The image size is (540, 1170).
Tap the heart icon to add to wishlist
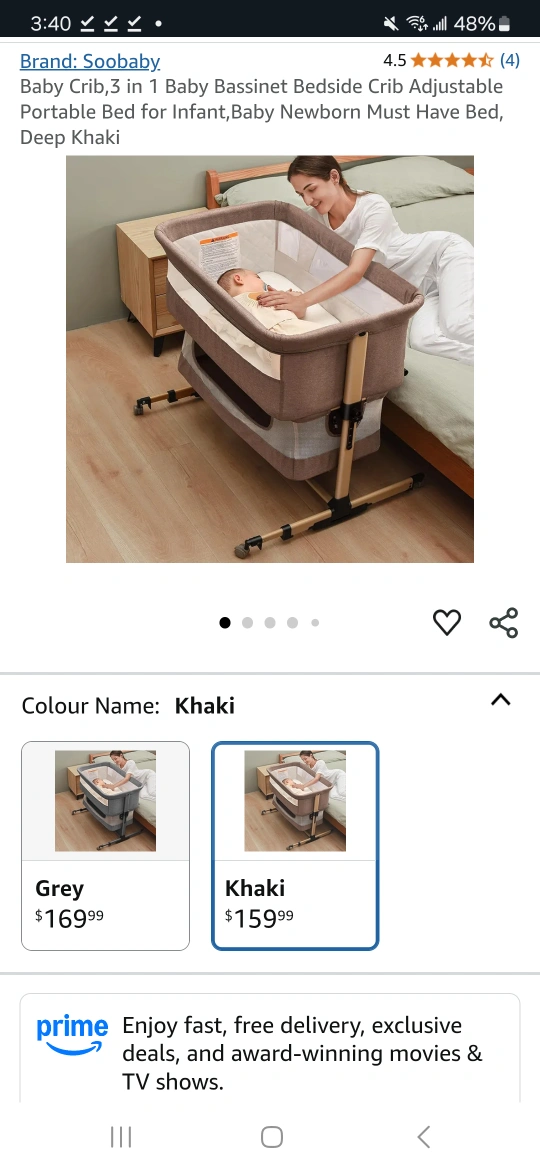[x=447, y=622]
